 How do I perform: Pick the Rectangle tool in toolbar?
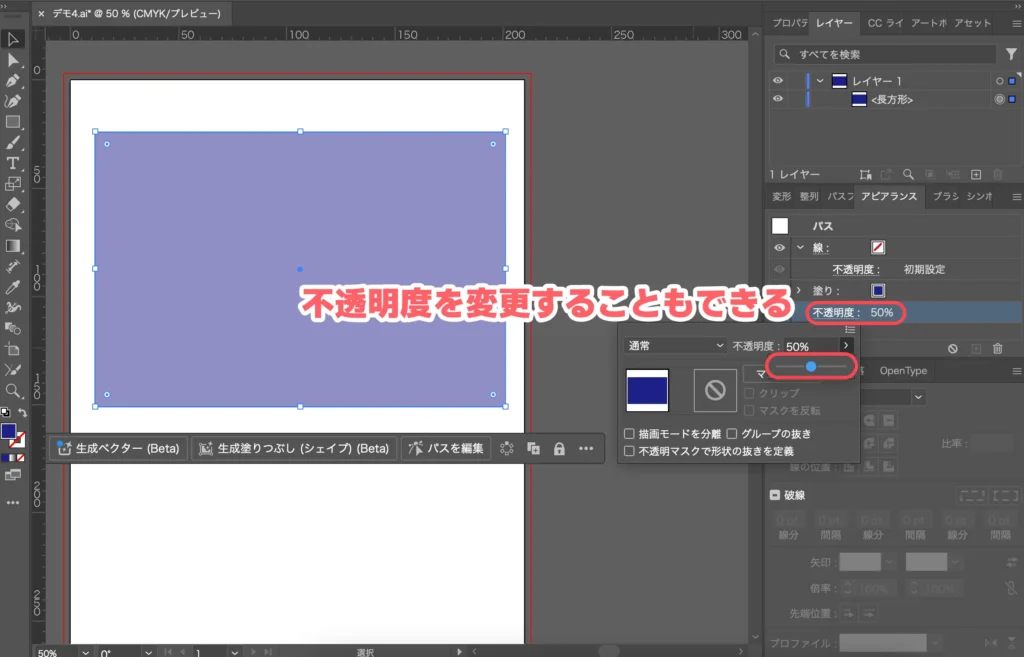point(13,122)
